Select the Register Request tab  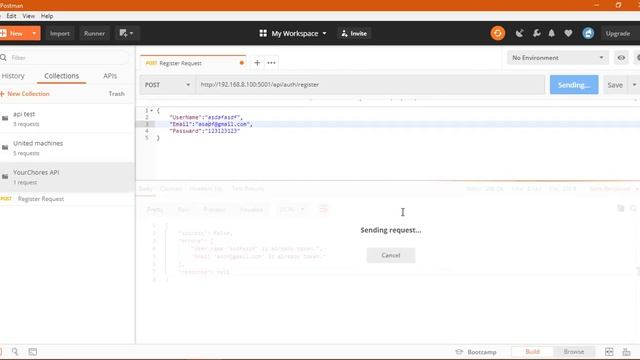[193, 63]
